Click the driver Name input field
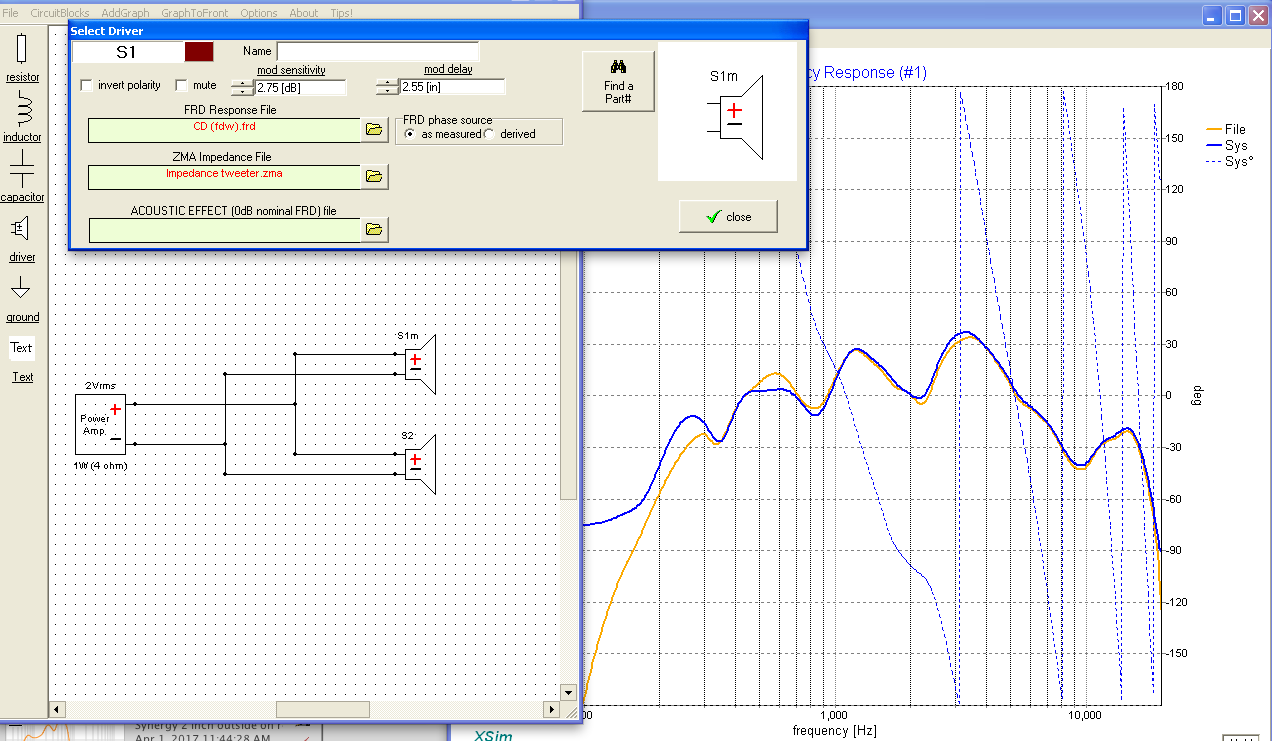 (x=378, y=51)
